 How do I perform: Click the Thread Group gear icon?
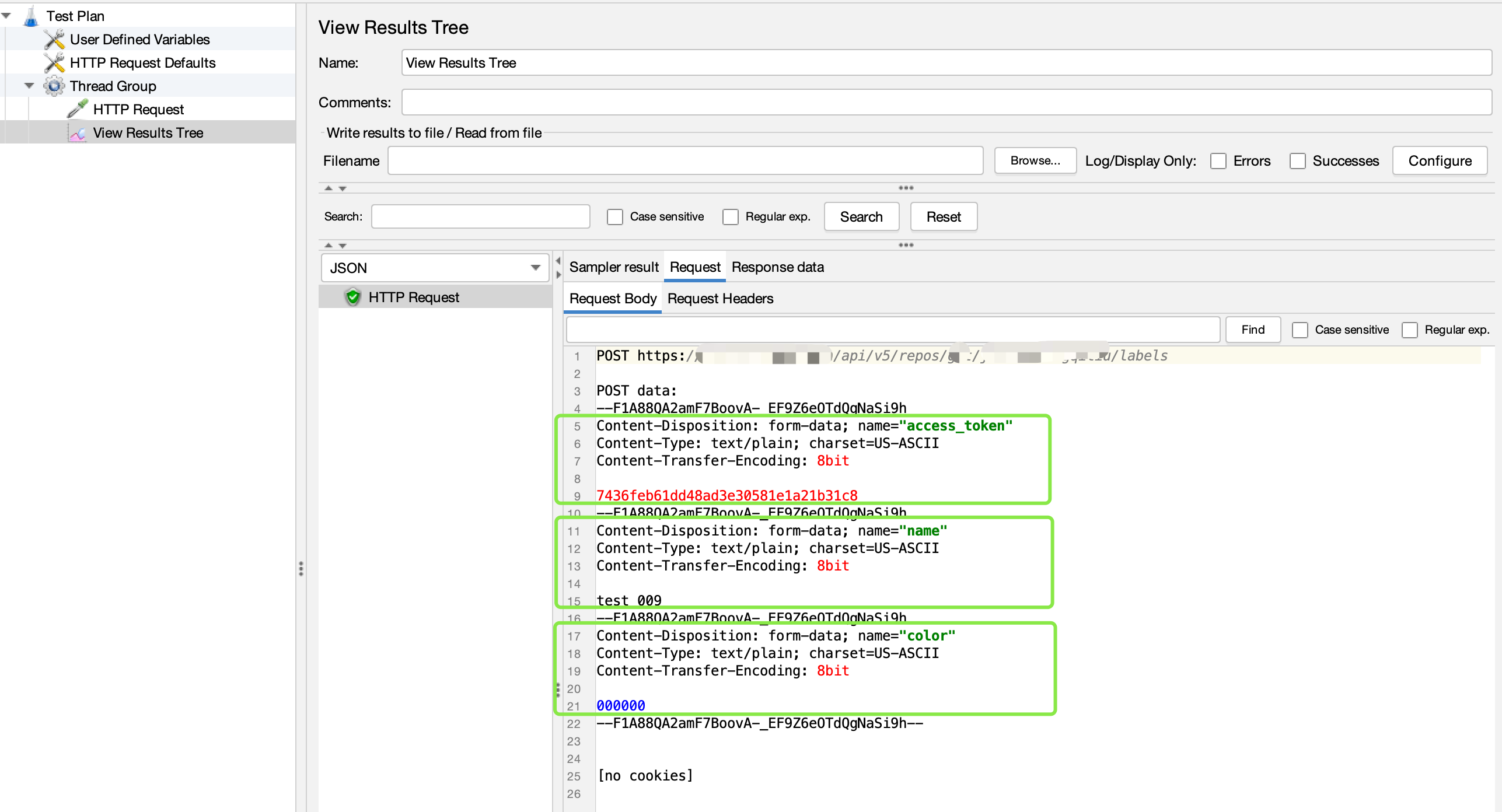pos(54,86)
